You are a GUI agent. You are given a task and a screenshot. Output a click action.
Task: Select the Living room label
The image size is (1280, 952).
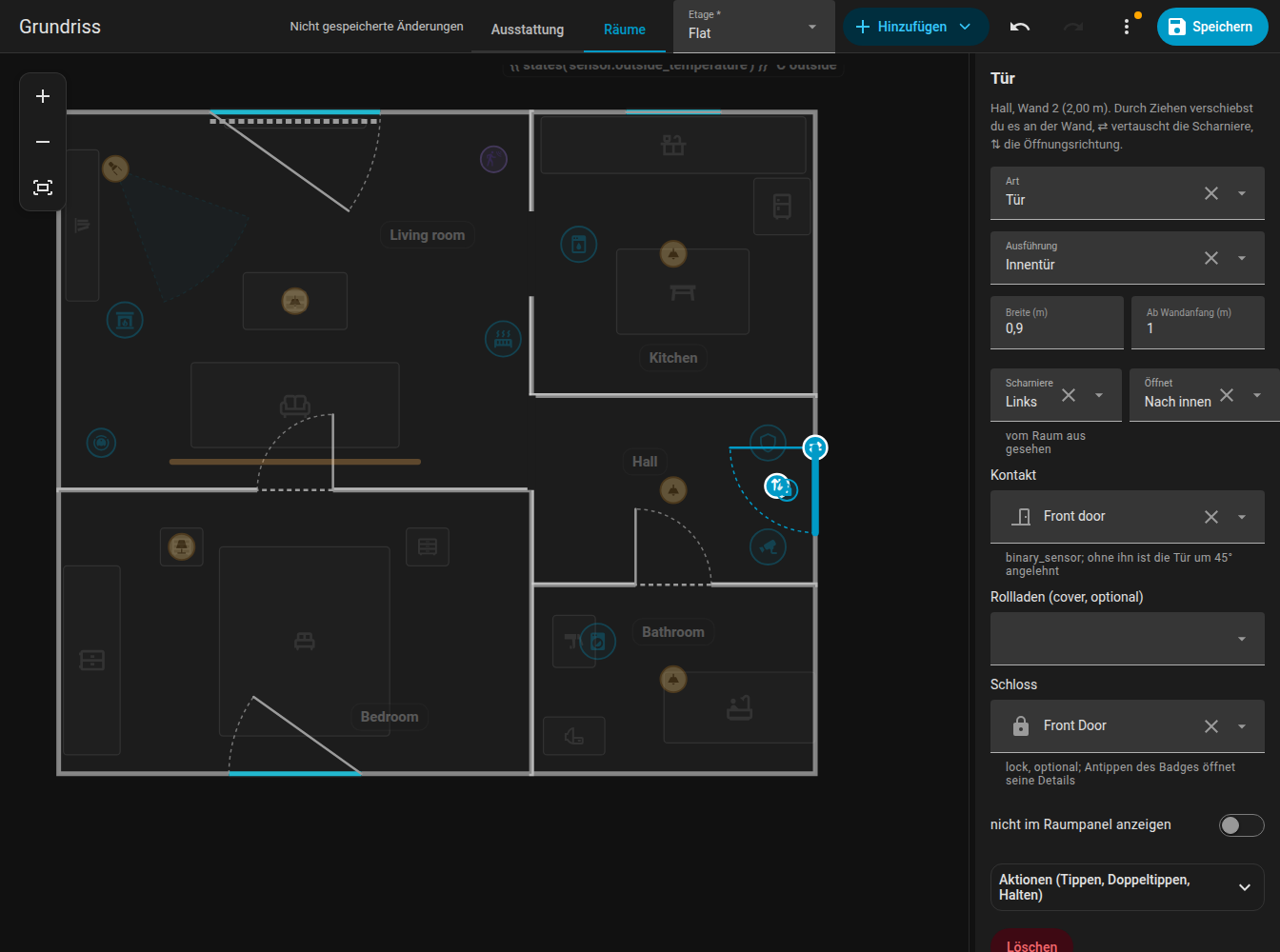428,235
